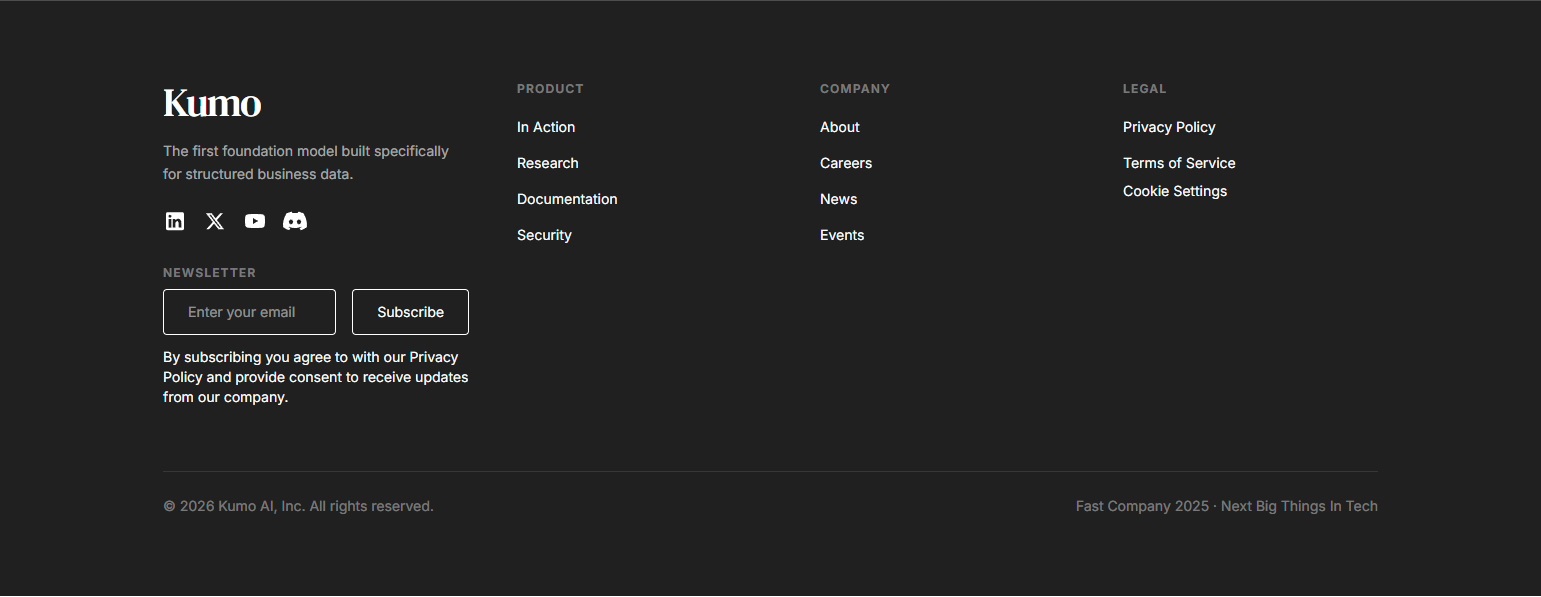Visit Kumo on X
1541x597 pixels.
[215, 221]
